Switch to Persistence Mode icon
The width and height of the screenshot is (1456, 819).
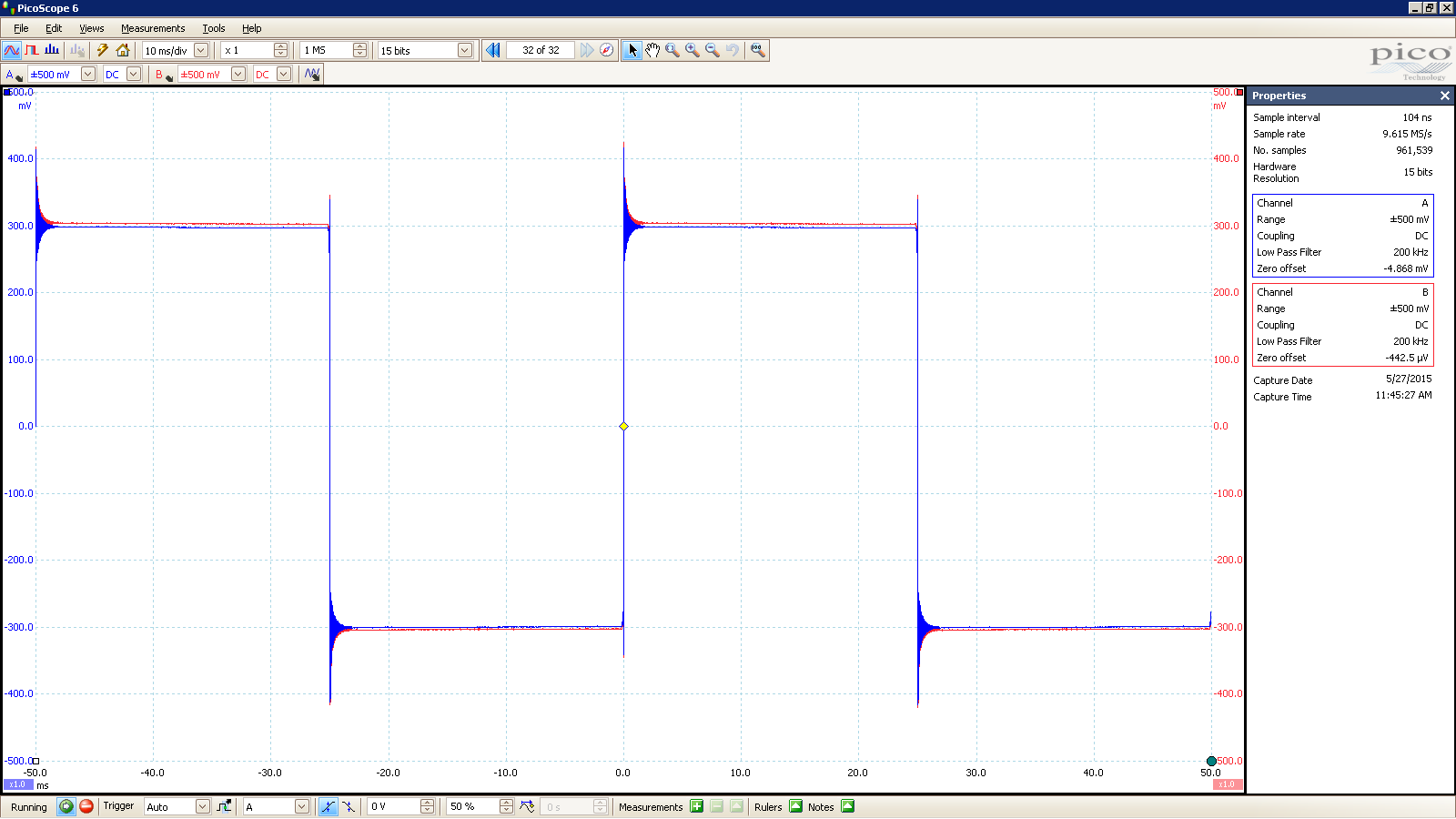[32, 51]
